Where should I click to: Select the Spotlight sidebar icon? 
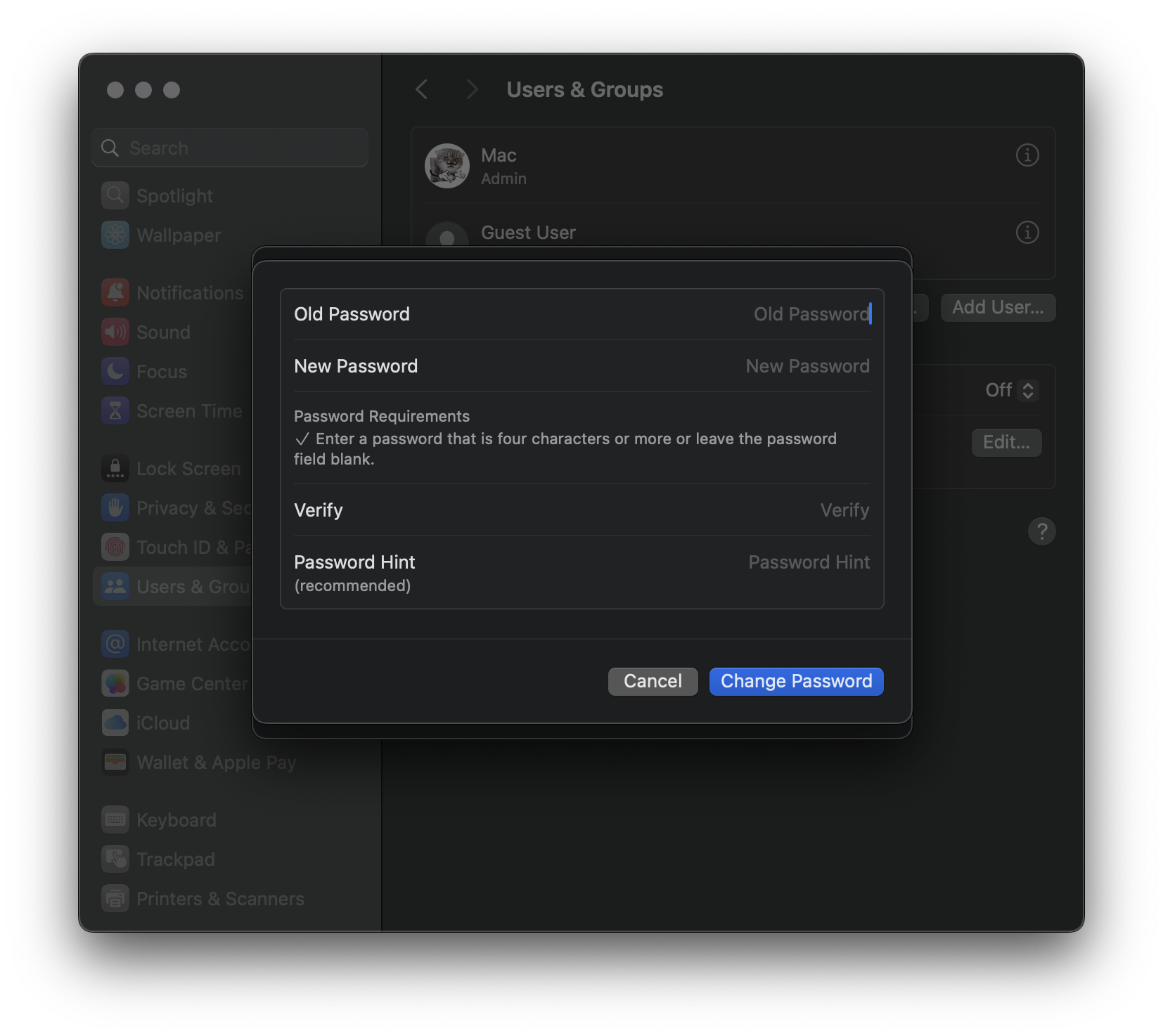click(115, 196)
